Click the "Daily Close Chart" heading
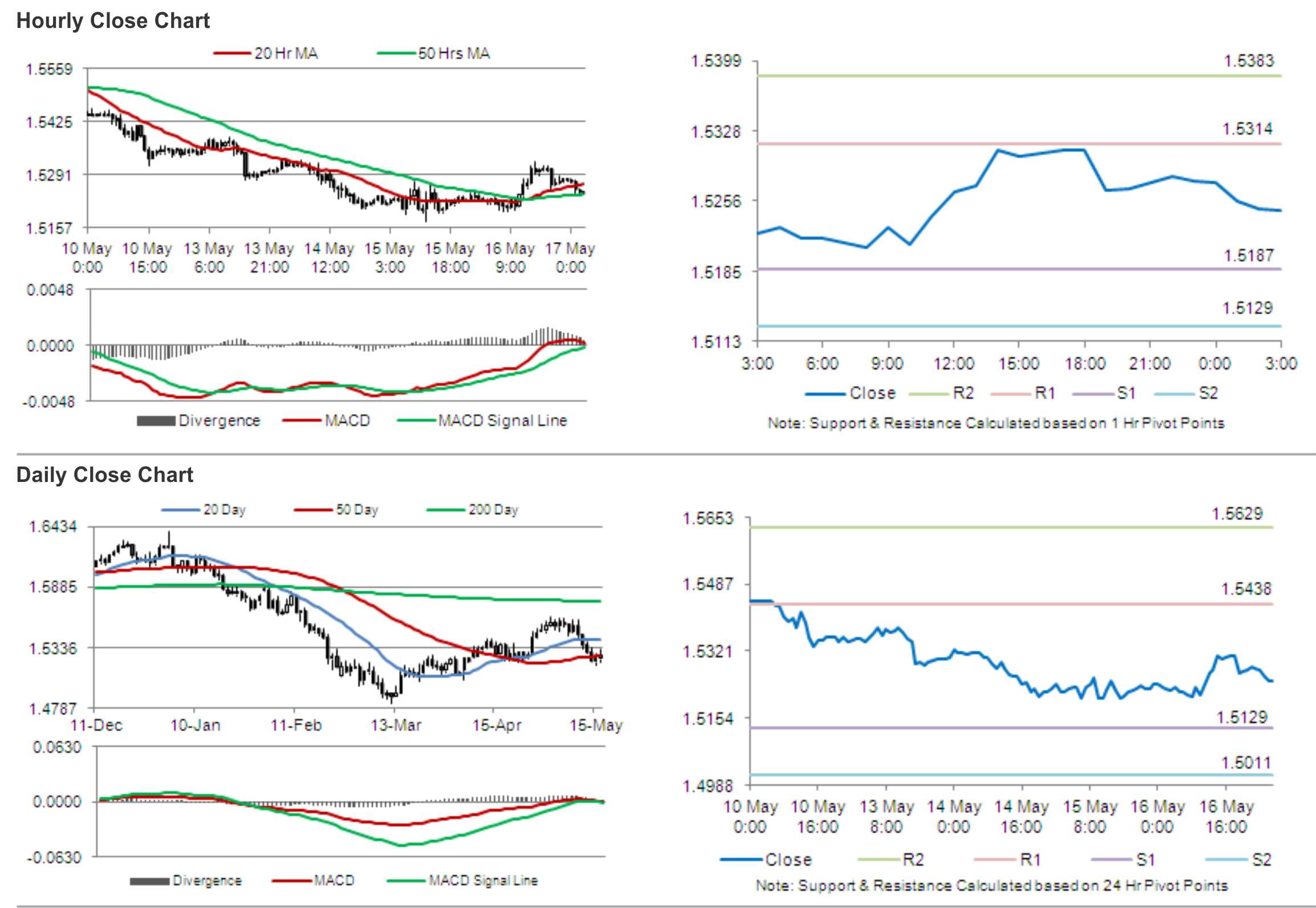The height and width of the screenshot is (908, 1316). click(x=105, y=475)
